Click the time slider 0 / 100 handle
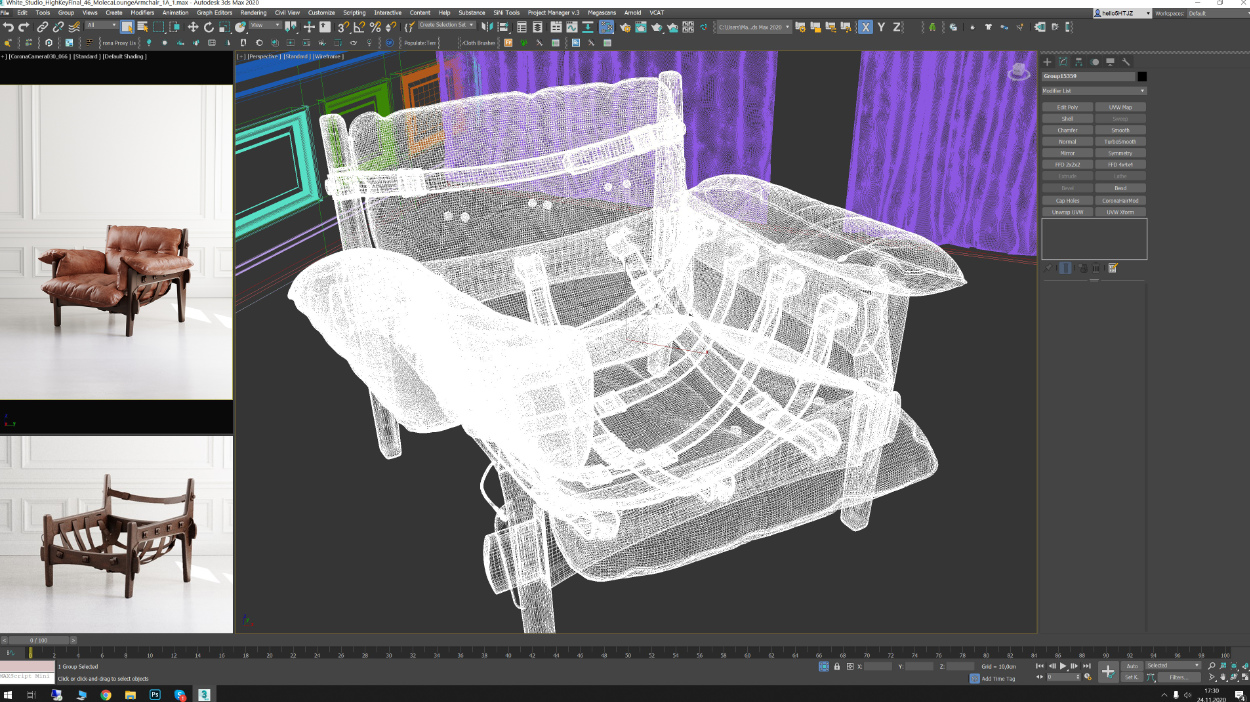 pos(38,640)
